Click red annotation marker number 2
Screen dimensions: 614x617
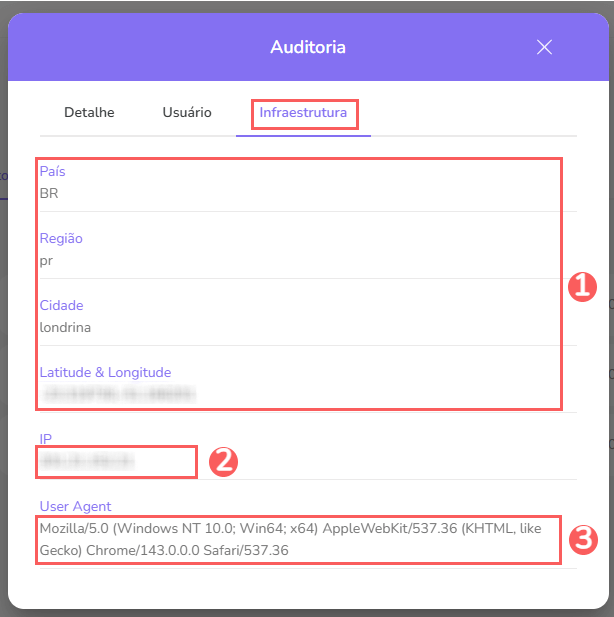(222, 461)
